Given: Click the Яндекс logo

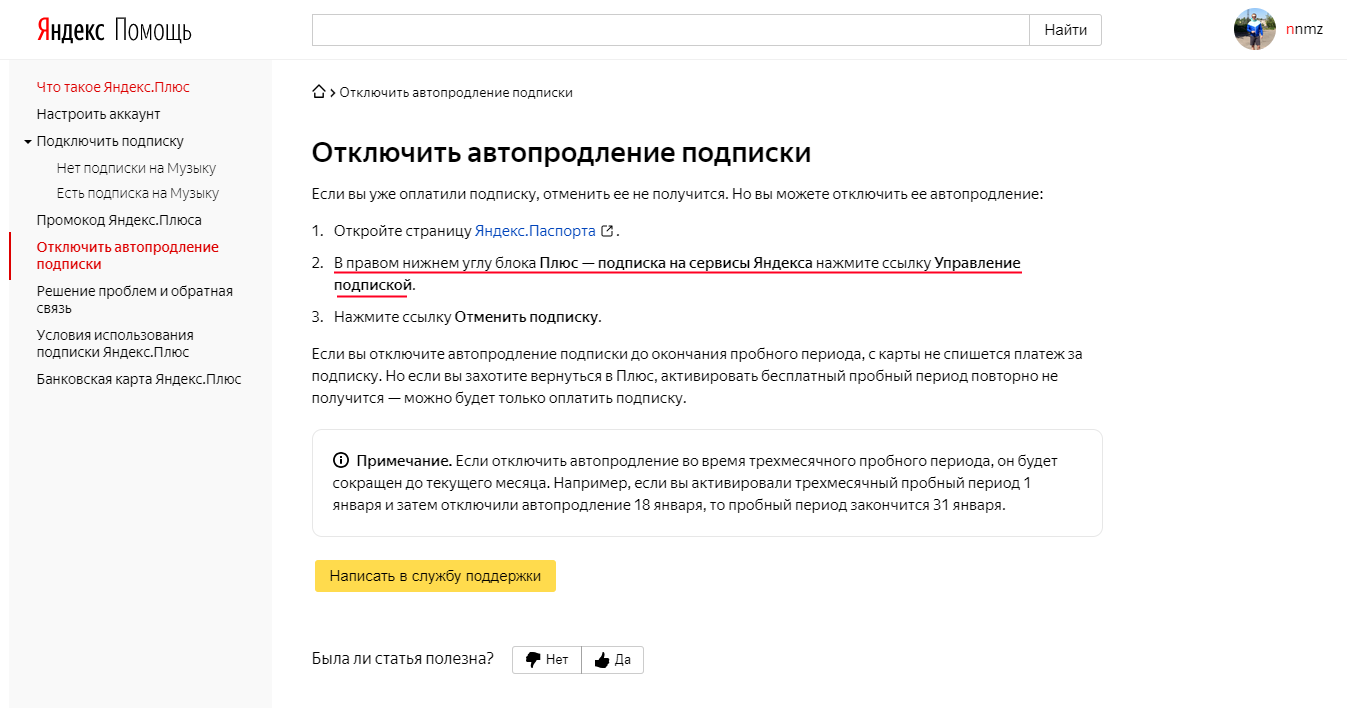Looking at the screenshot, I should (x=71, y=30).
